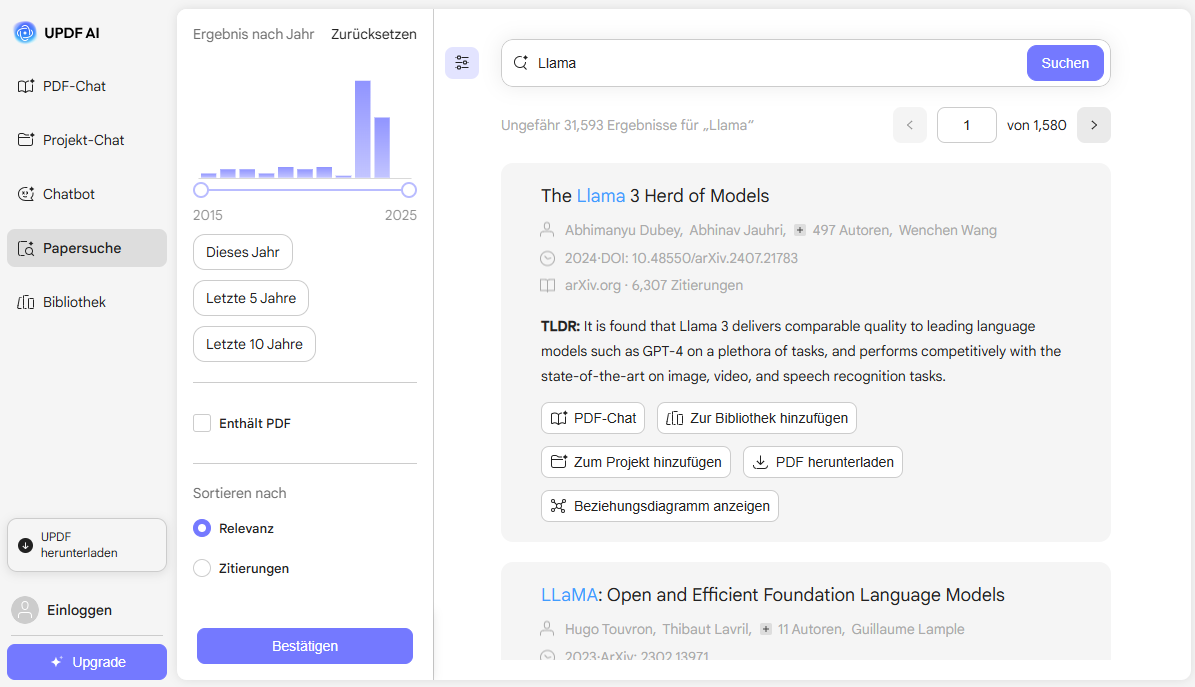The height and width of the screenshot is (687, 1195).
Task: Click author Abhinav Jauhri
Action: [x=736, y=230]
